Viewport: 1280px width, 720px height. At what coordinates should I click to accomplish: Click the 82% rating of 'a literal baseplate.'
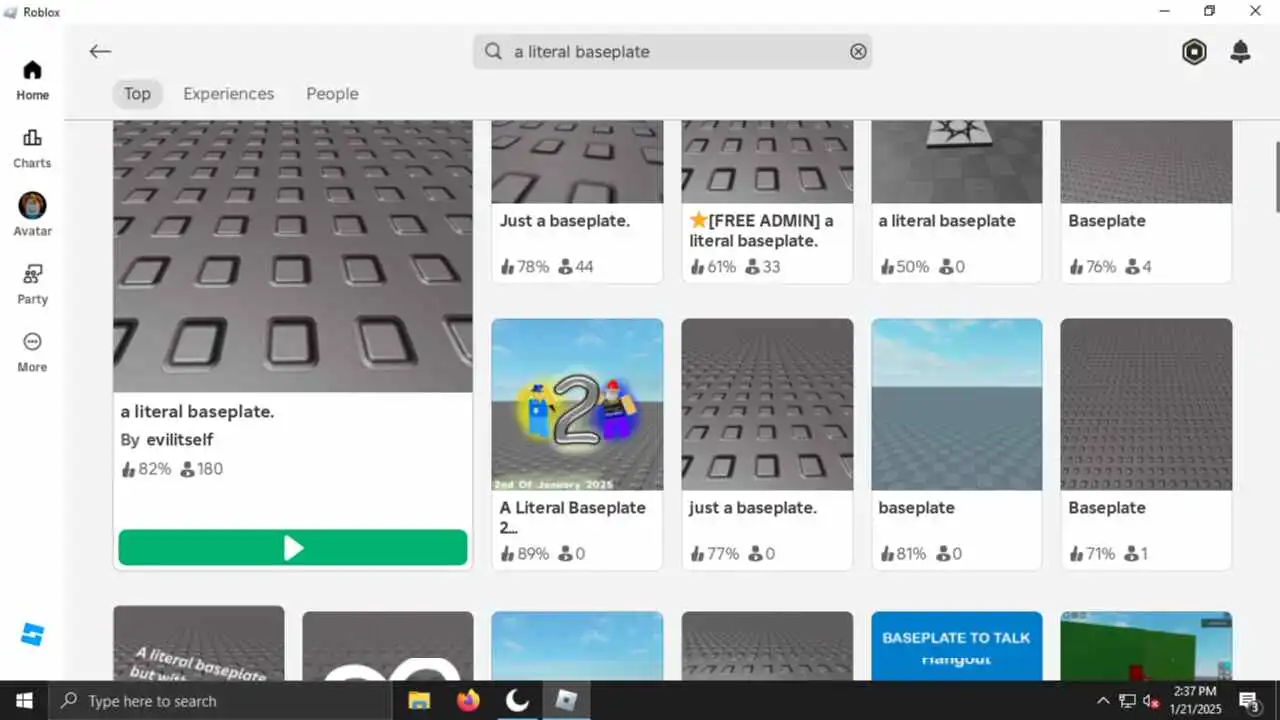tap(146, 469)
